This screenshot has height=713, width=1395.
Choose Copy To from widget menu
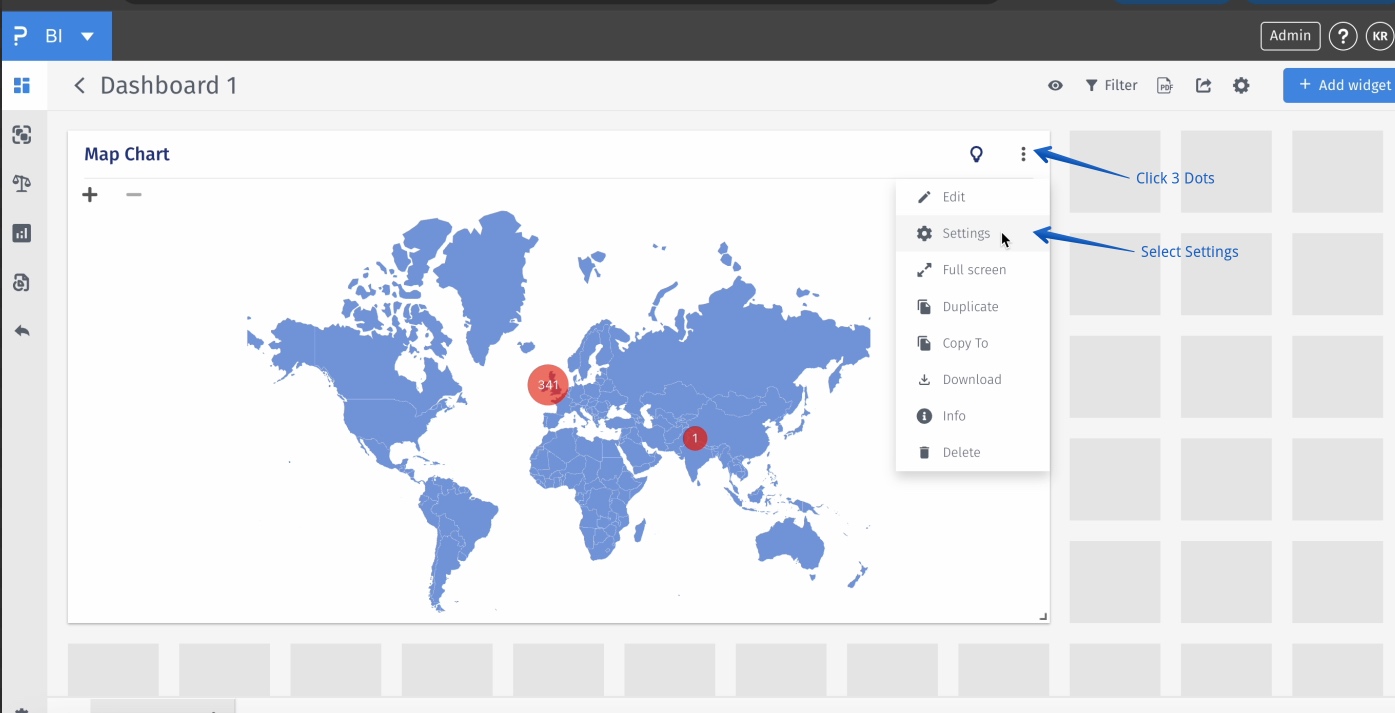tap(972, 343)
